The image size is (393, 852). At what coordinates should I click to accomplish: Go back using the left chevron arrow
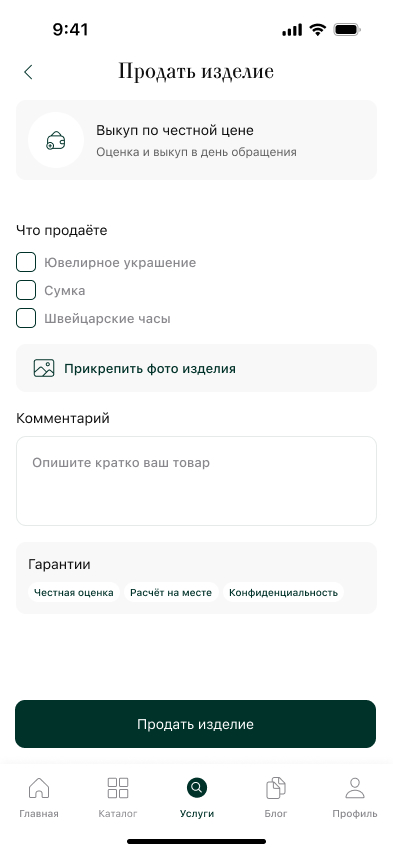tap(28, 72)
